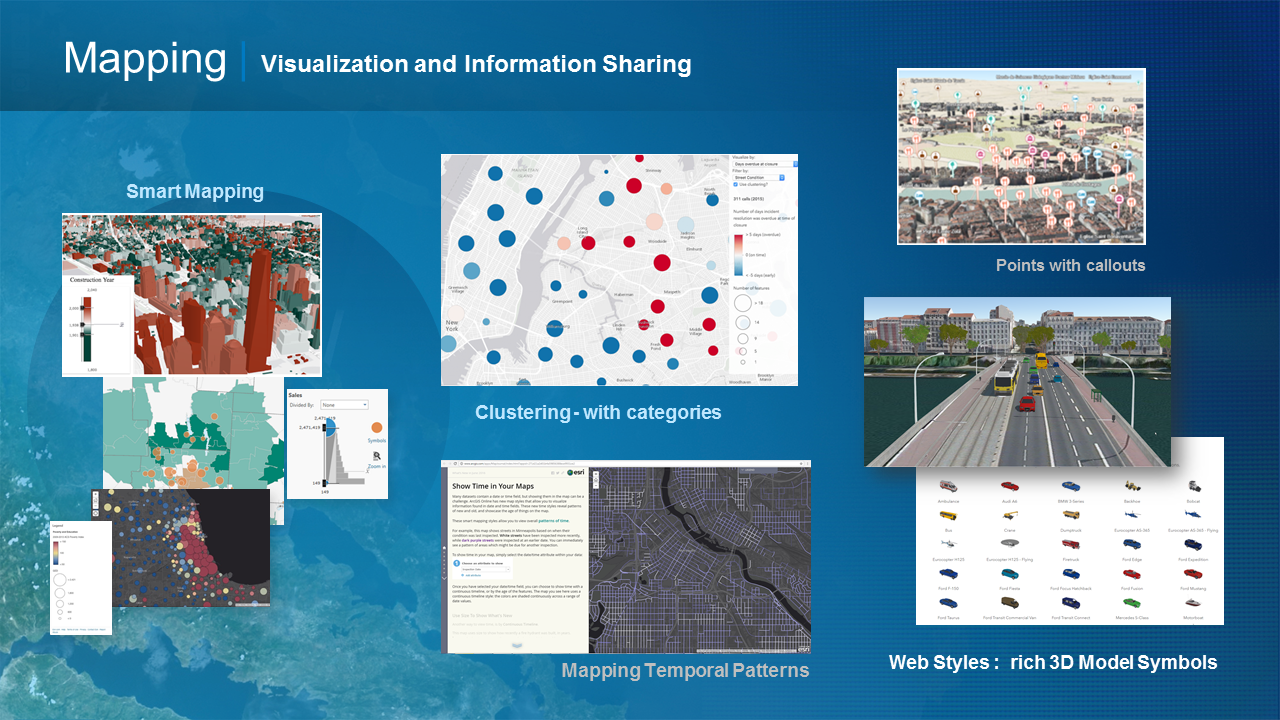Viewport: 1280px width, 720px height.
Task: Open the patterns of time link
Action: 554,521
